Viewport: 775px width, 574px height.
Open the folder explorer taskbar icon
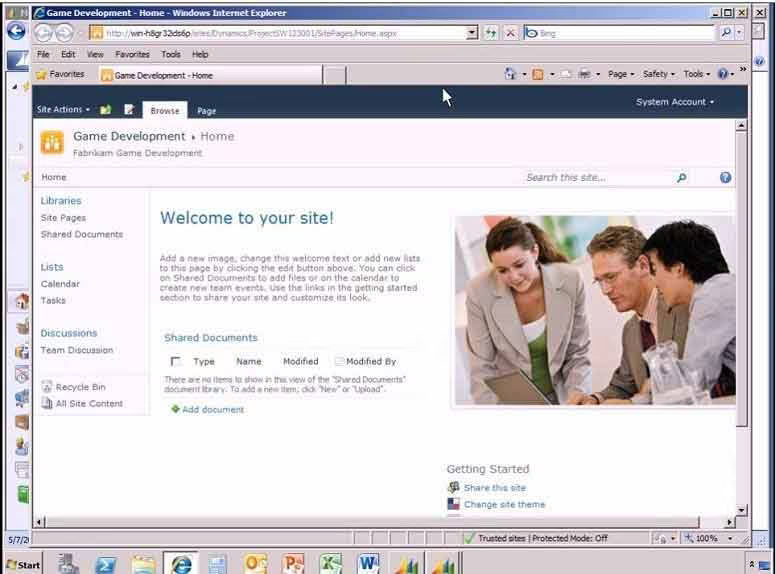point(143,564)
